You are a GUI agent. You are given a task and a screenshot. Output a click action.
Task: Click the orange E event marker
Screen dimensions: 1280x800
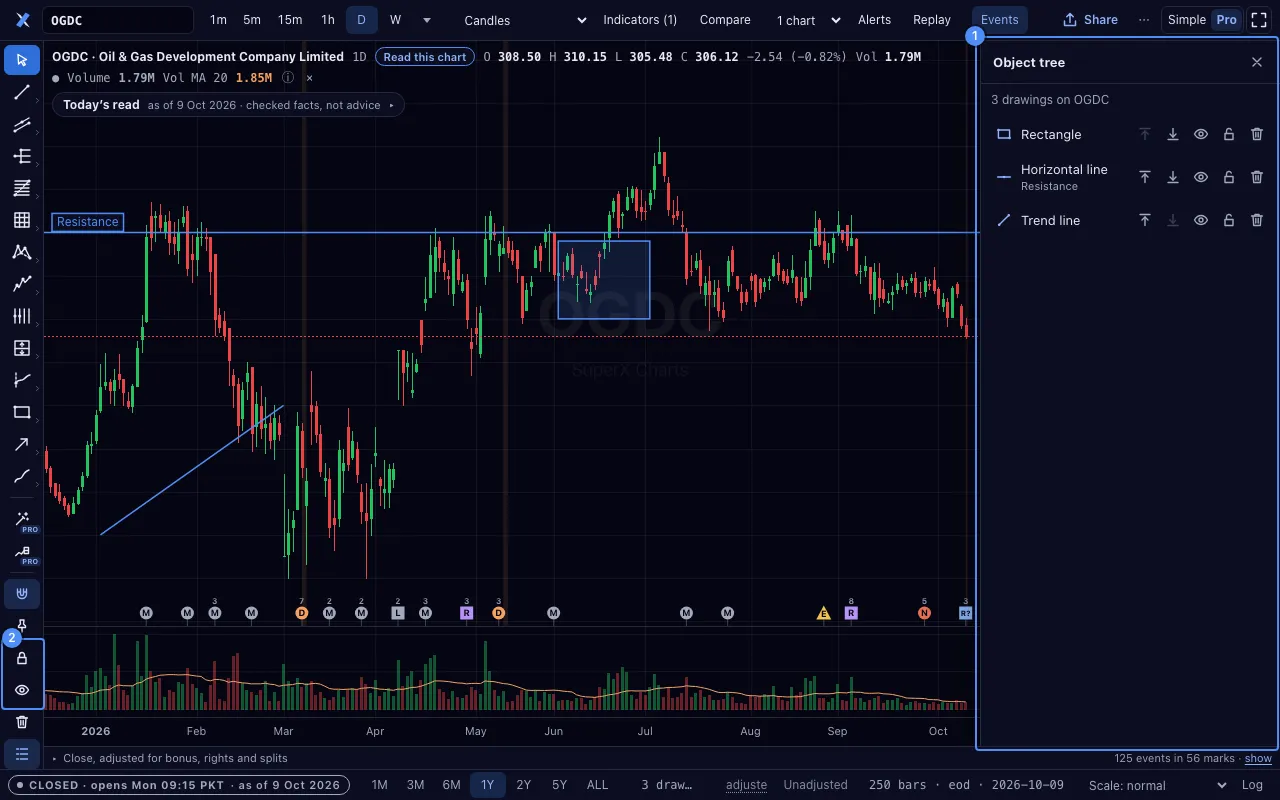(824, 613)
